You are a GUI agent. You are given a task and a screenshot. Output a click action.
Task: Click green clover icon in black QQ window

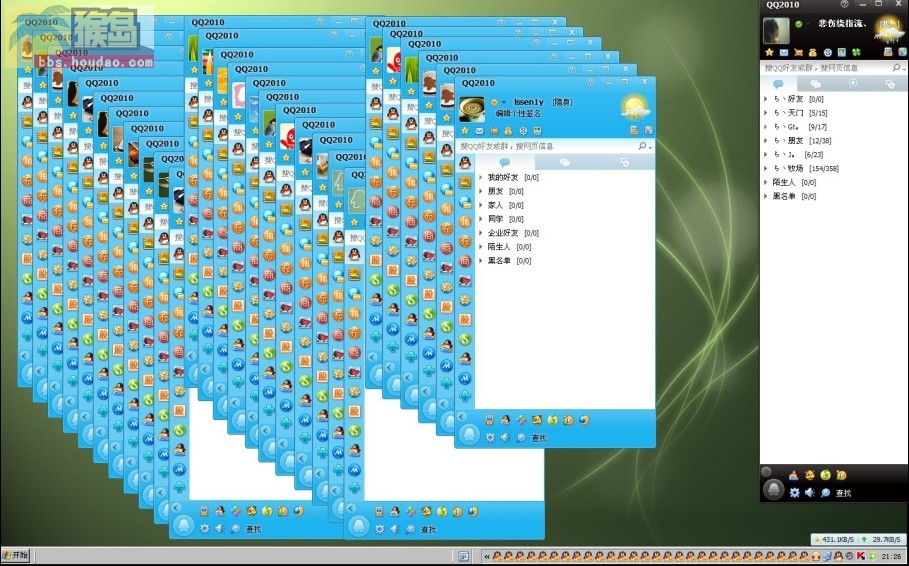tap(856, 52)
